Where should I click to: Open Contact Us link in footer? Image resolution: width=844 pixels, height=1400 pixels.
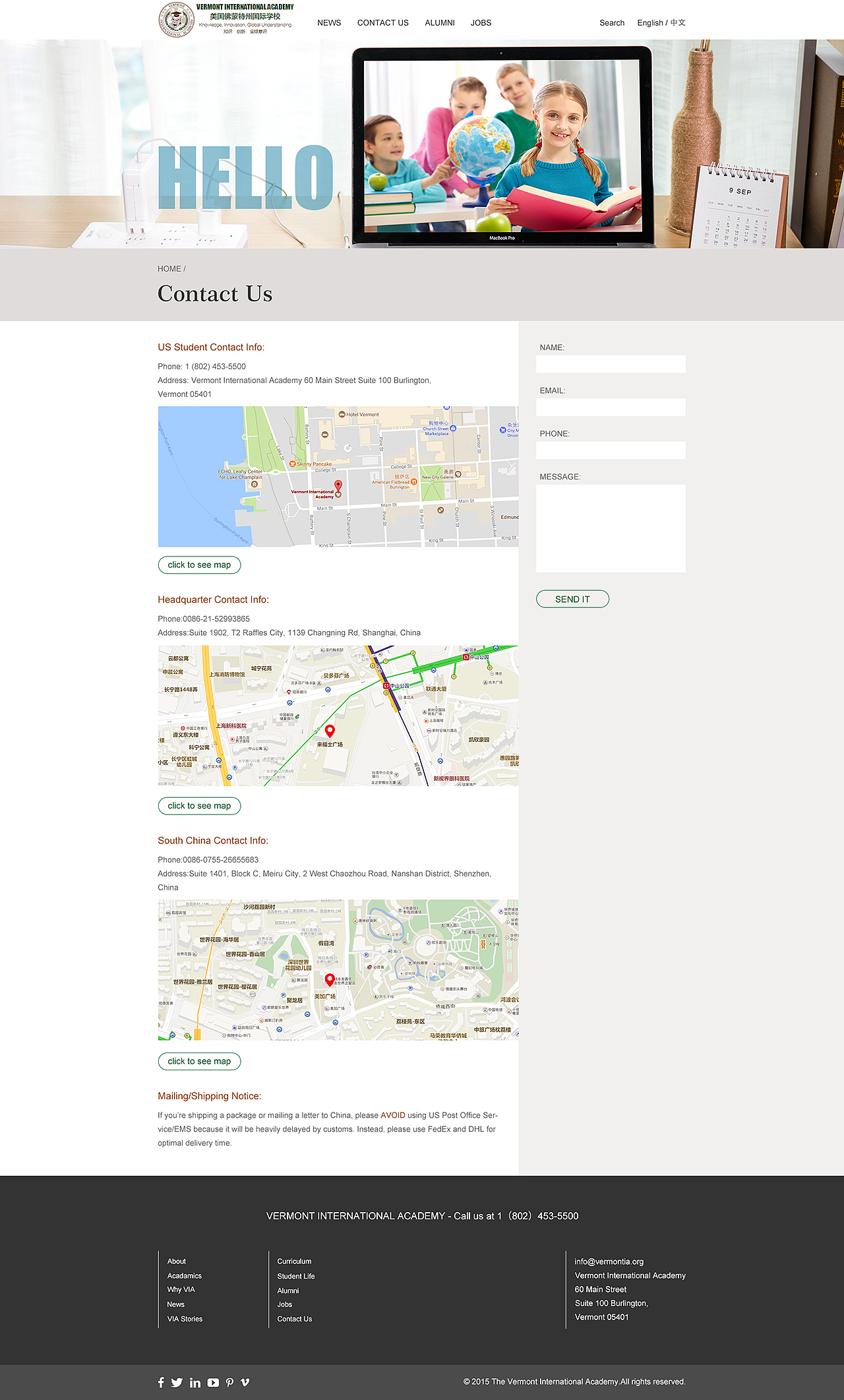click(x=295, y=1319)
